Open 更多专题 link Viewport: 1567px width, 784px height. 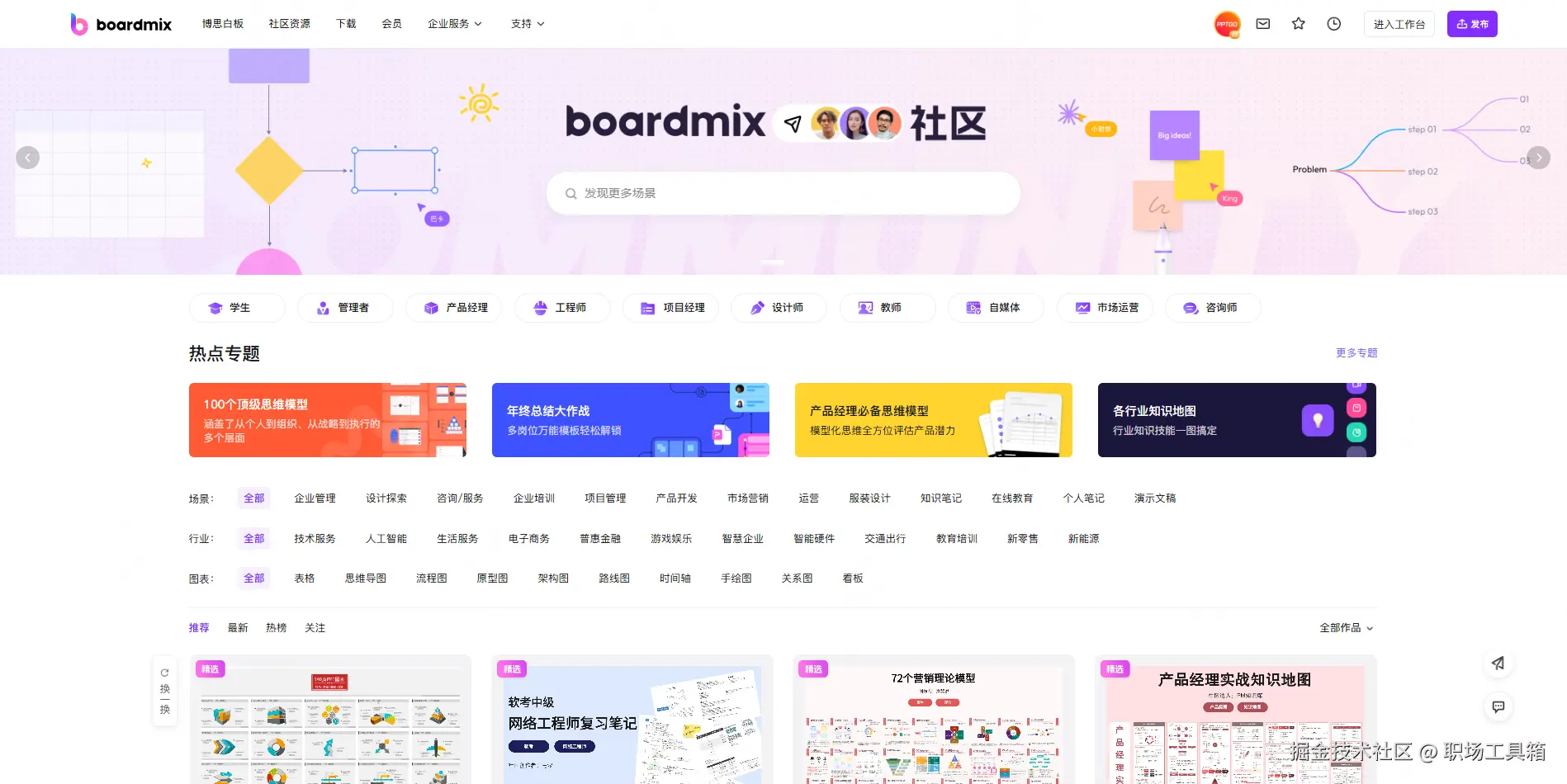tap(1355, 352)
